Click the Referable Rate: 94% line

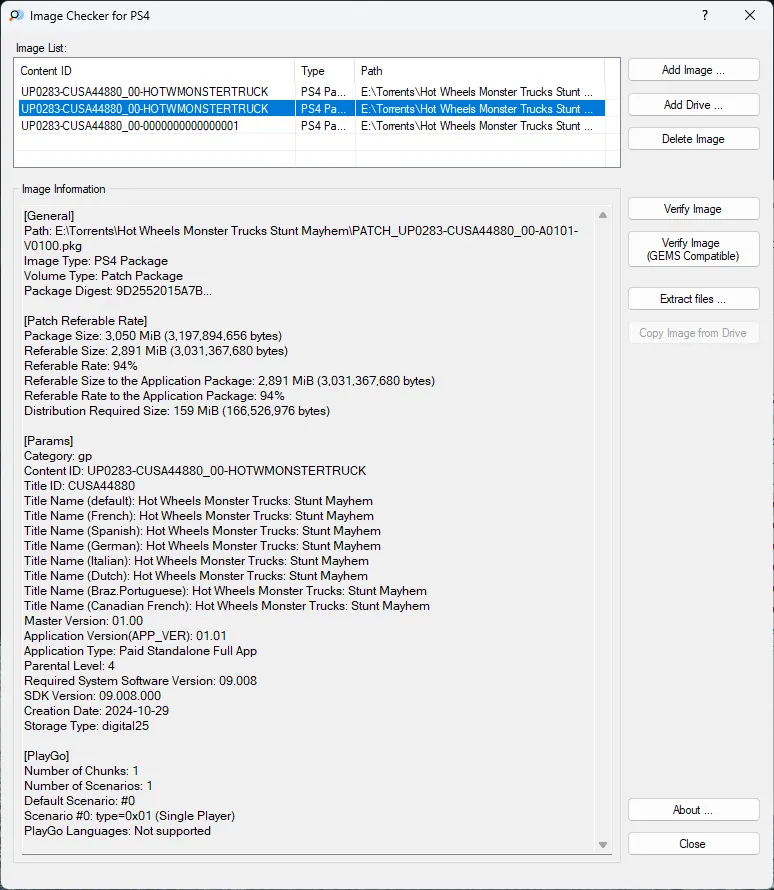point(81,366)
